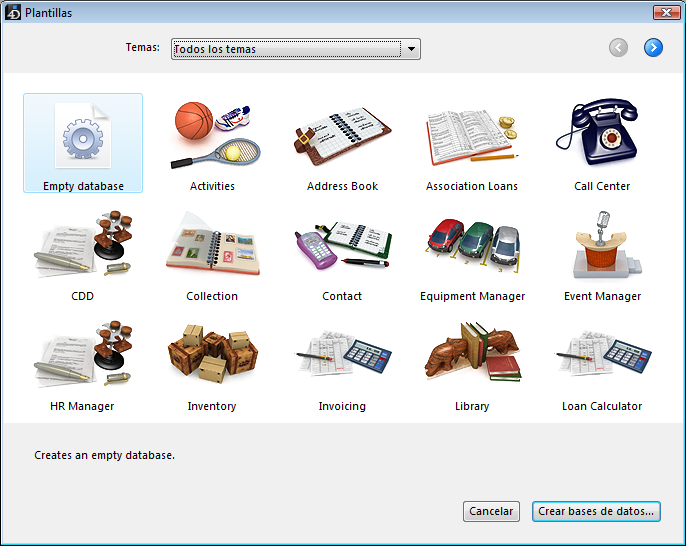This screenshot has width=686, height=546.
Task: Select the CDD template icon
Action: [83, 246]
